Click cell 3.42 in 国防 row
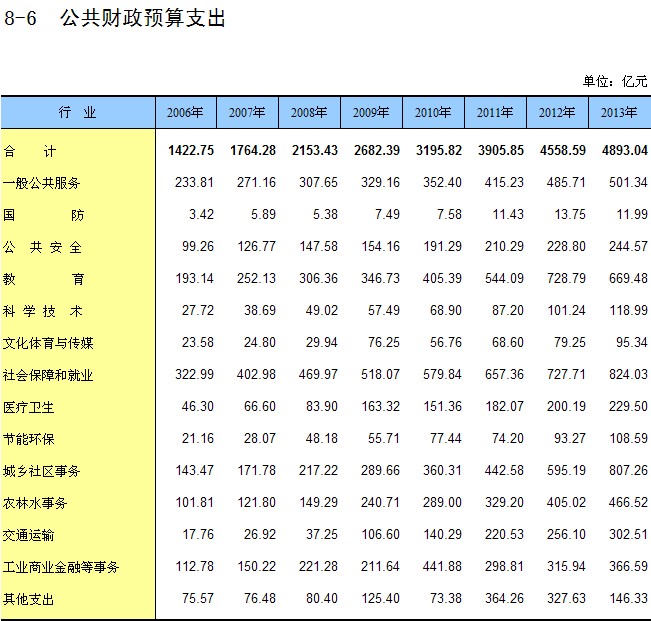651x621 pixels. (201, 214)
